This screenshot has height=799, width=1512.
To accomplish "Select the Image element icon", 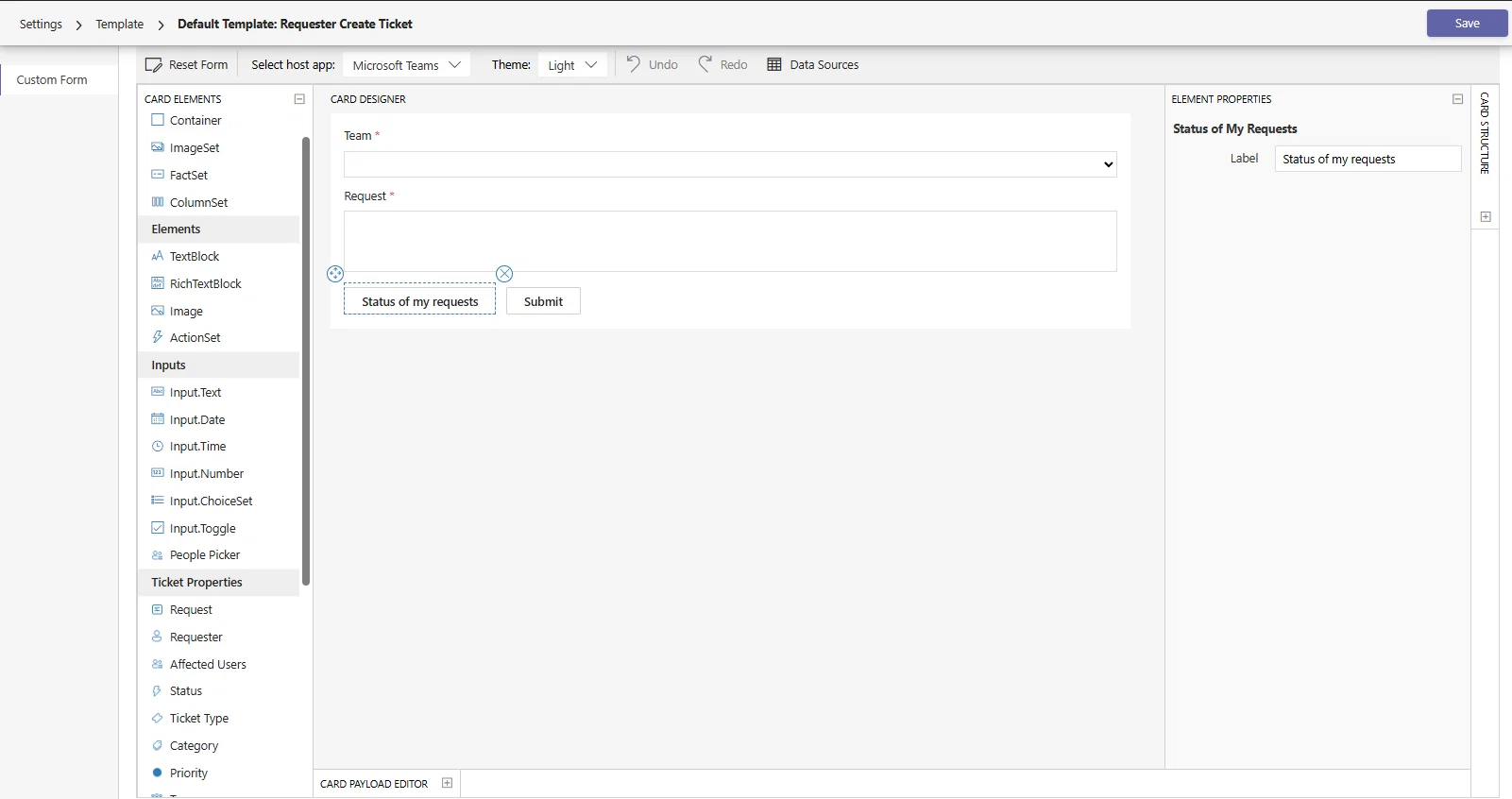I will [x=158, y=311].
